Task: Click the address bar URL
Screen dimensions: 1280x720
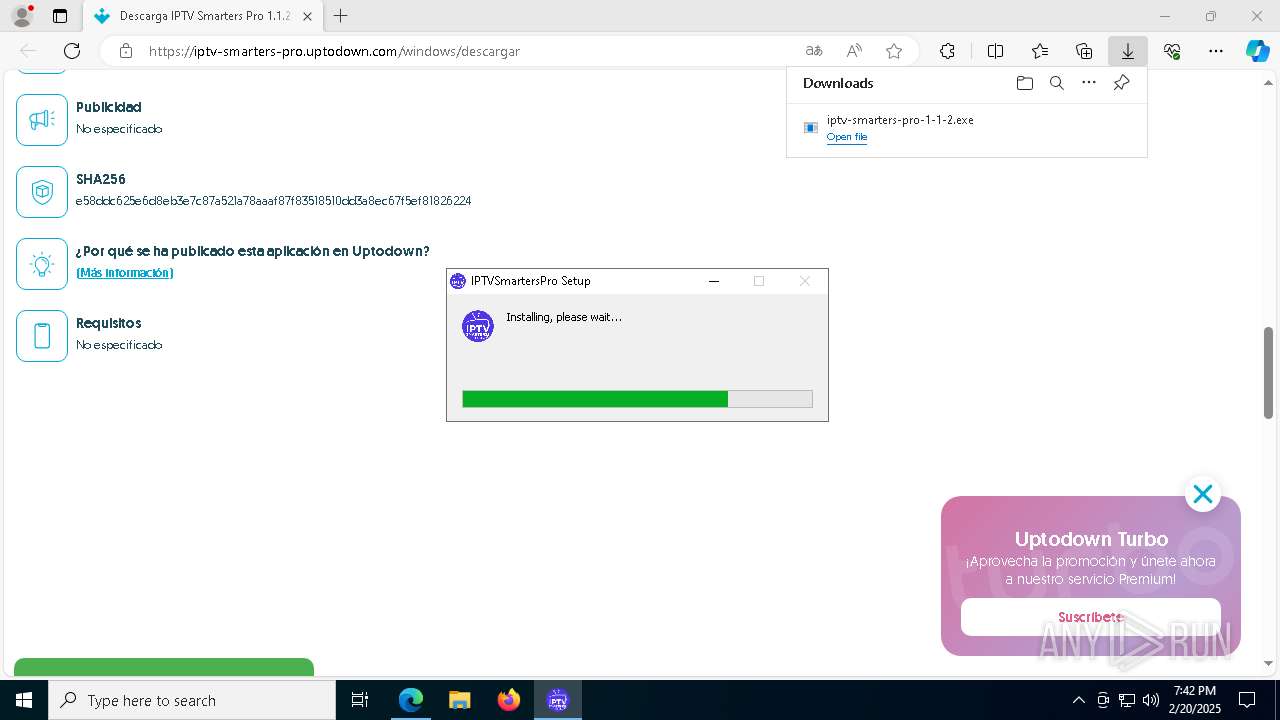Action: [x=334, y=51]
